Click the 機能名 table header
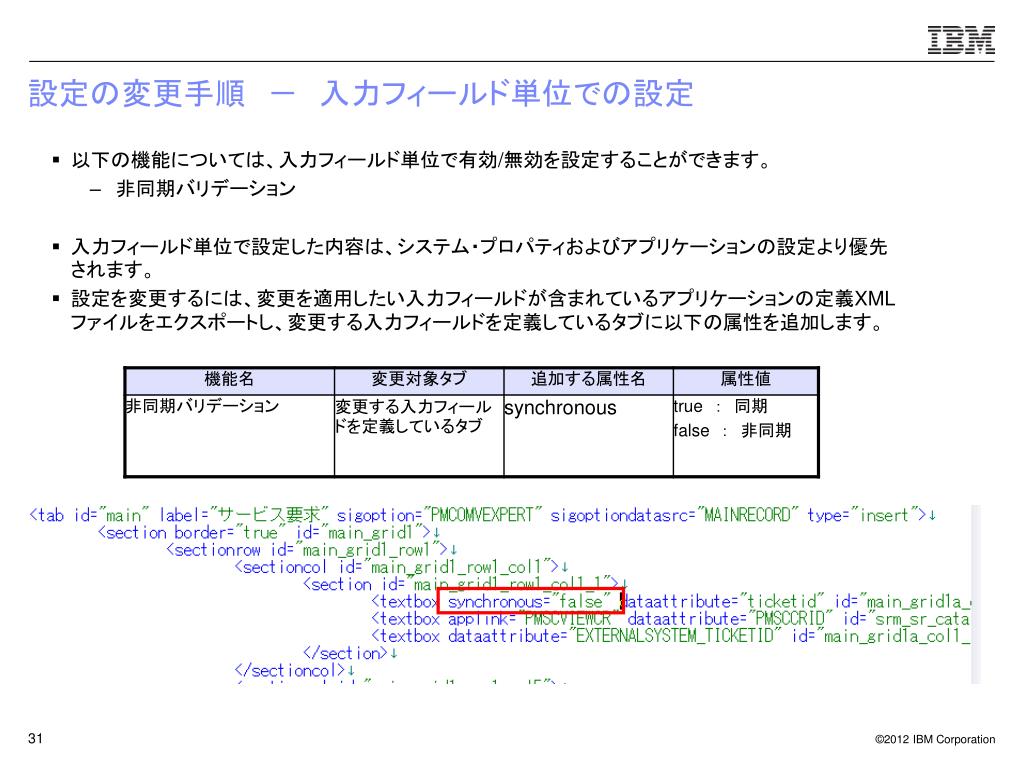Screen dimensions: 1024x768 pos(229,379)
